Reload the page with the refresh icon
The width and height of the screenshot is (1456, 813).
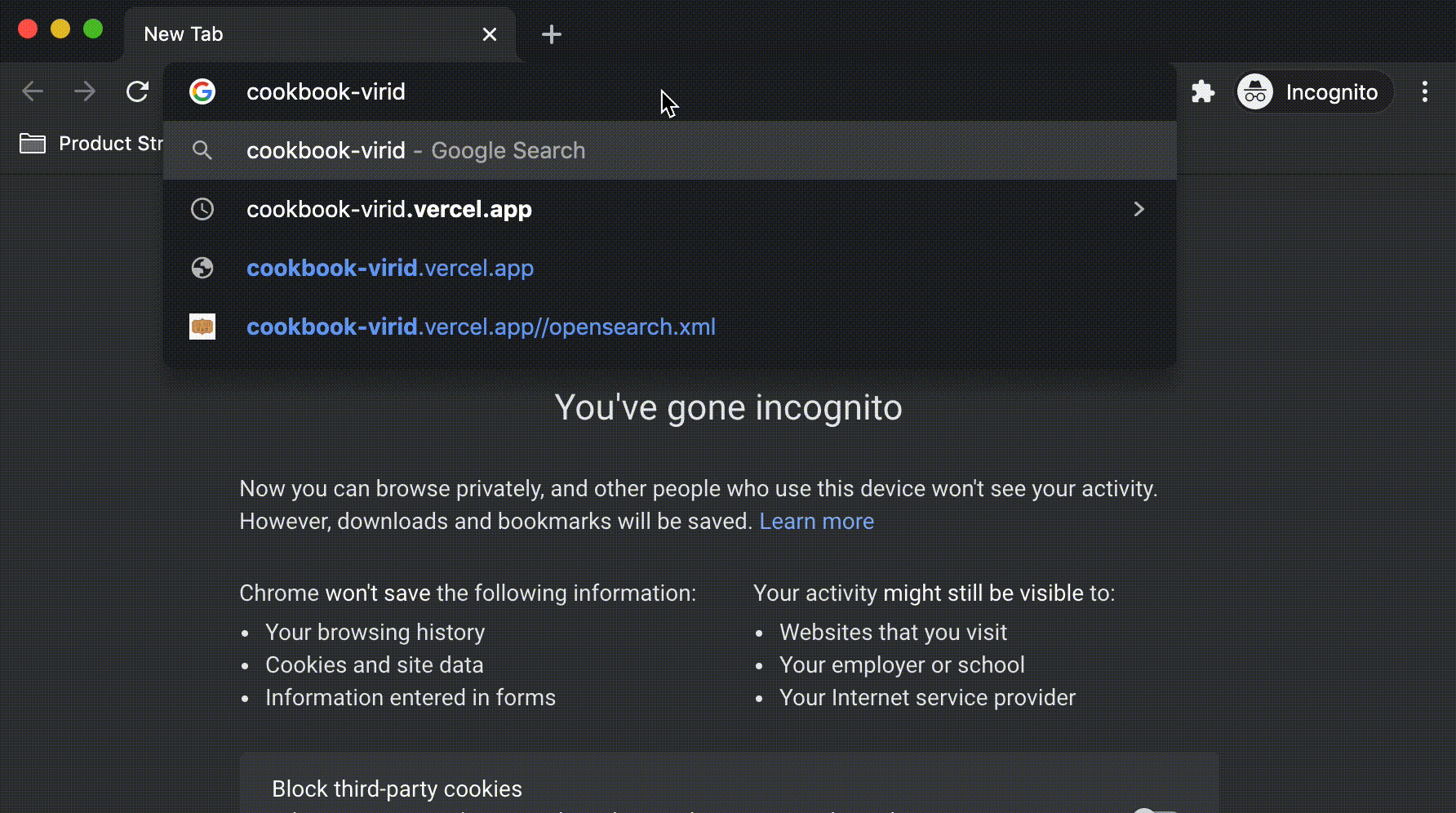[x=137, y=91]
